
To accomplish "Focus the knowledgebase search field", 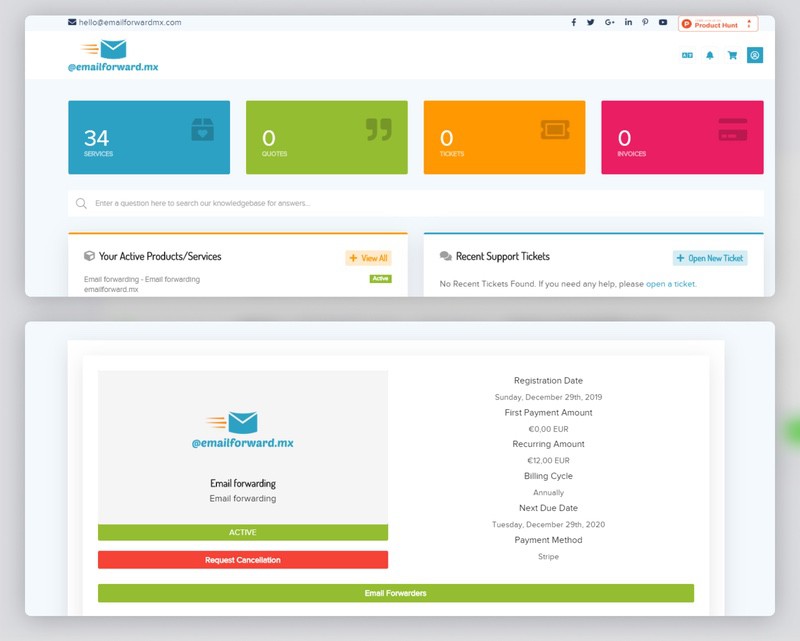I will click(416, 203).
